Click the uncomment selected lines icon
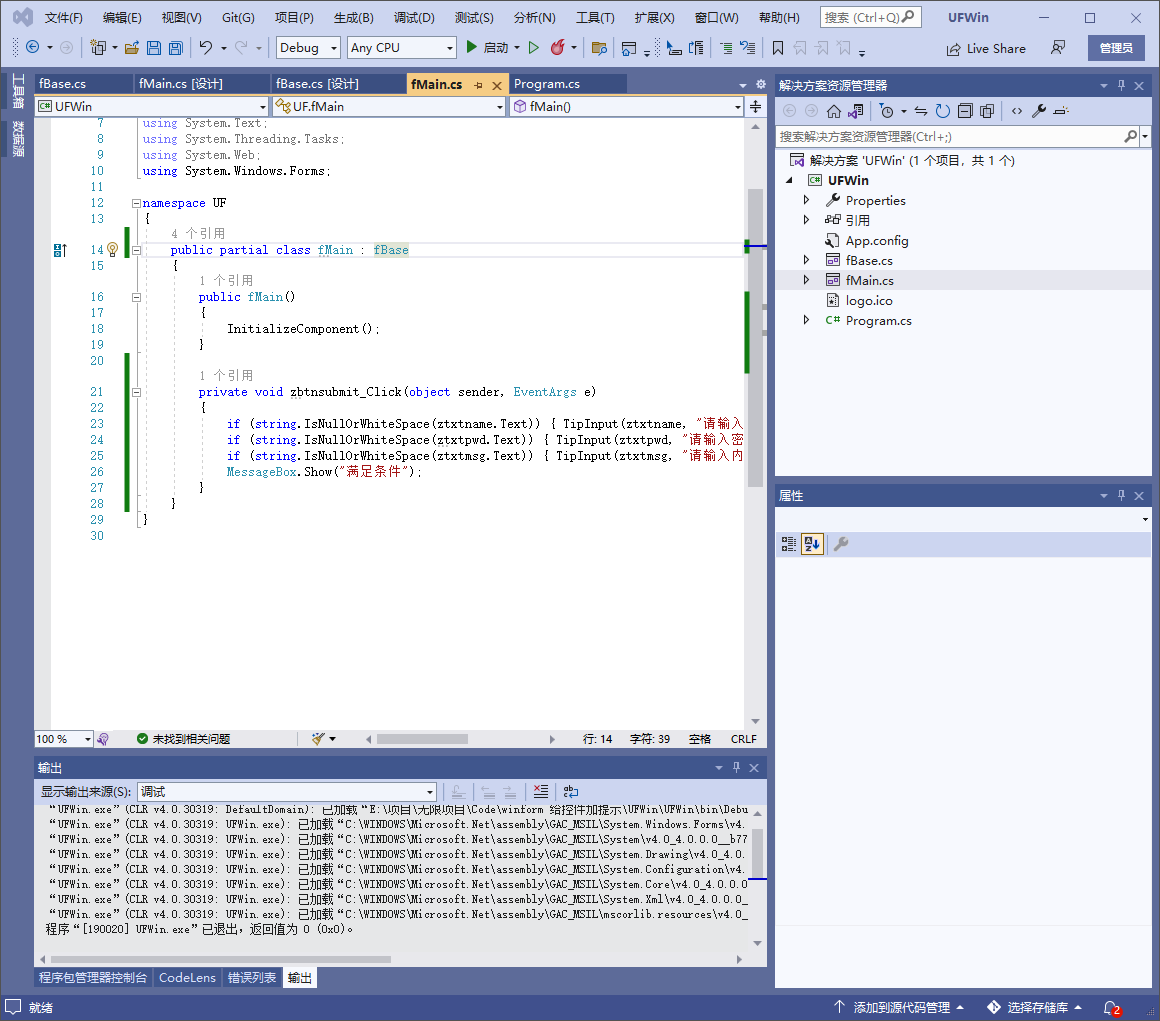Image resolution: width=1160 pixels, height=1021 pixels. pyautogui.click(x=748, y=48)
